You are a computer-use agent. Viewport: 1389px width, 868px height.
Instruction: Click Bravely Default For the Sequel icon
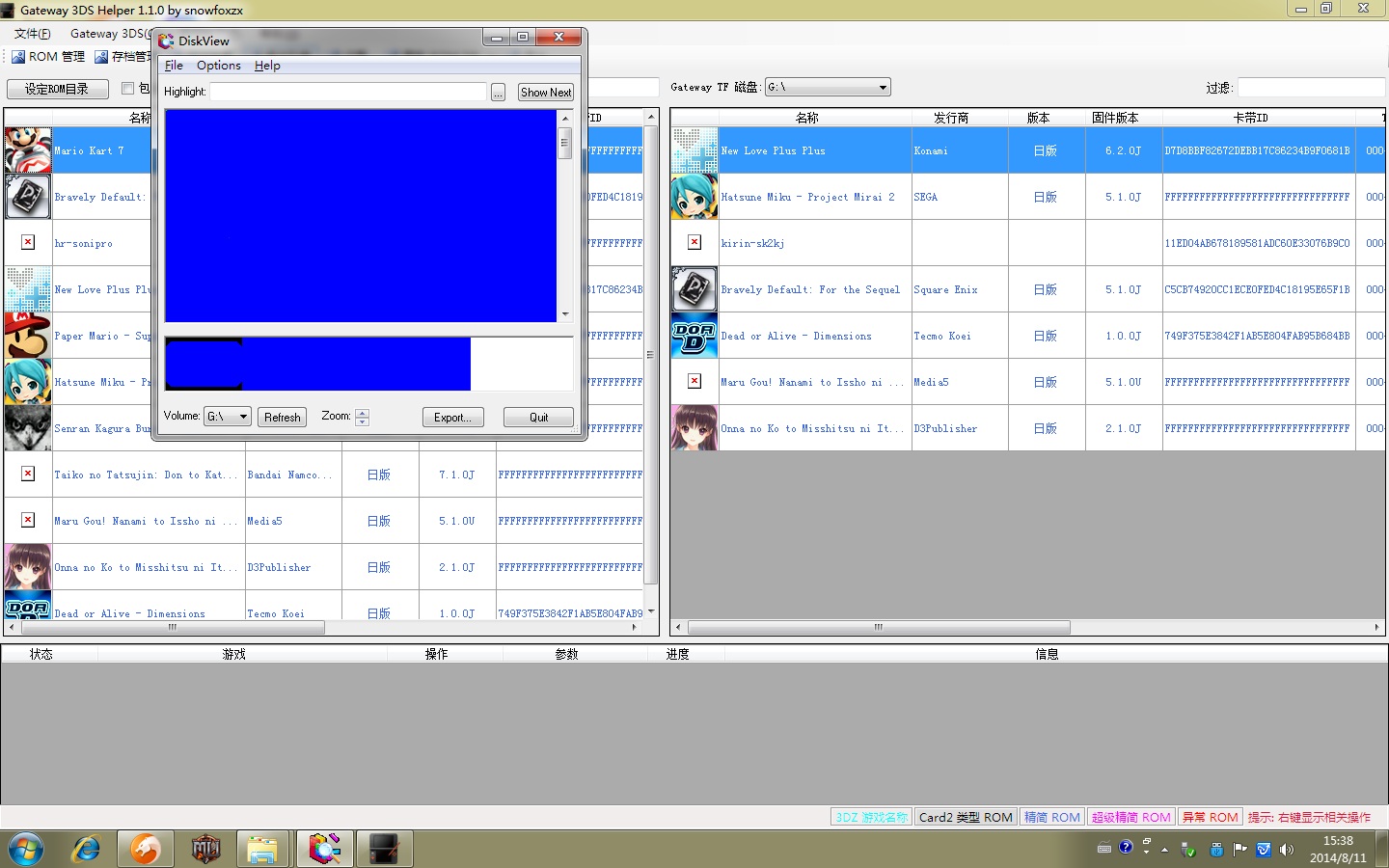[694, 289]
